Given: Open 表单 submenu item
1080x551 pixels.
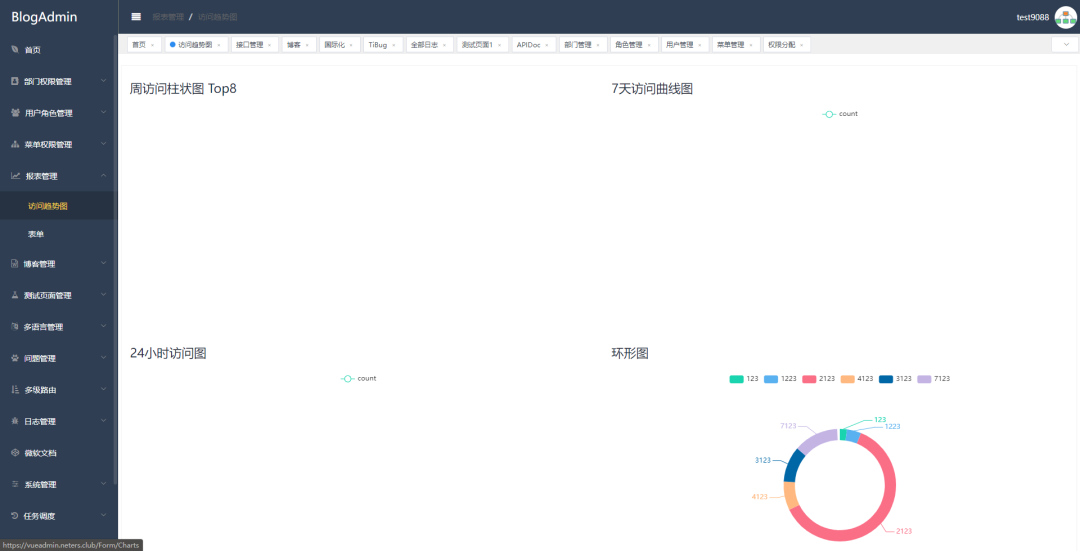Looking at the screenshot, I should [36, 234].
